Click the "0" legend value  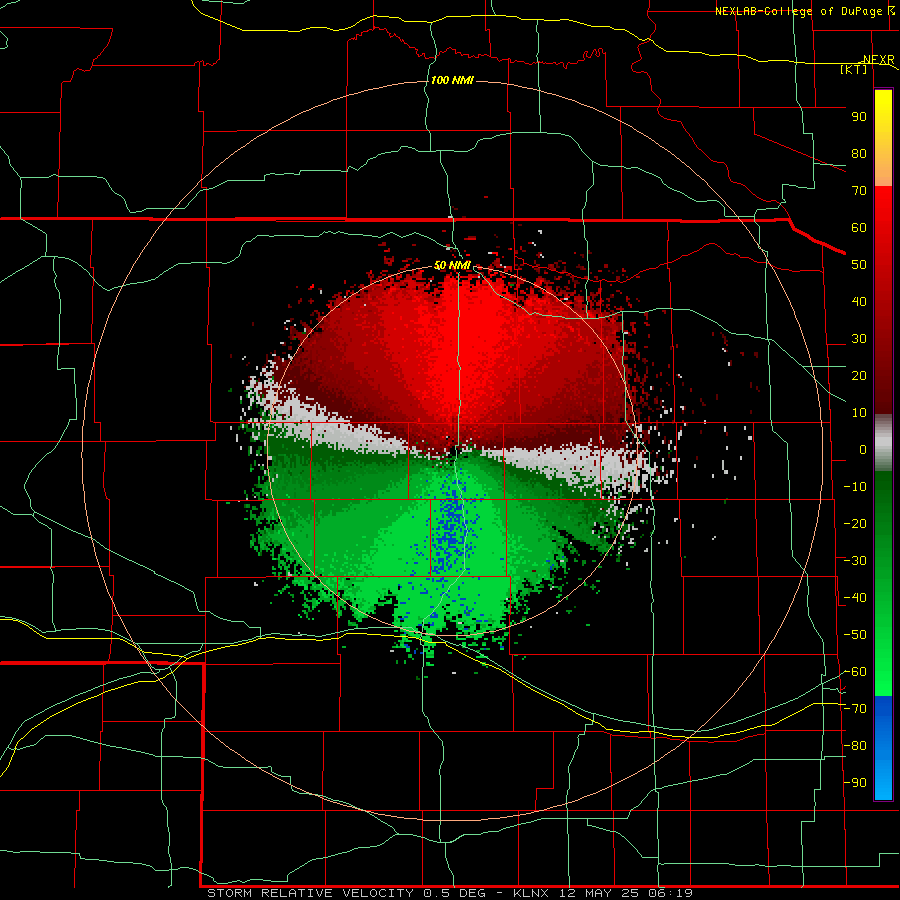[x=863, y=449]
